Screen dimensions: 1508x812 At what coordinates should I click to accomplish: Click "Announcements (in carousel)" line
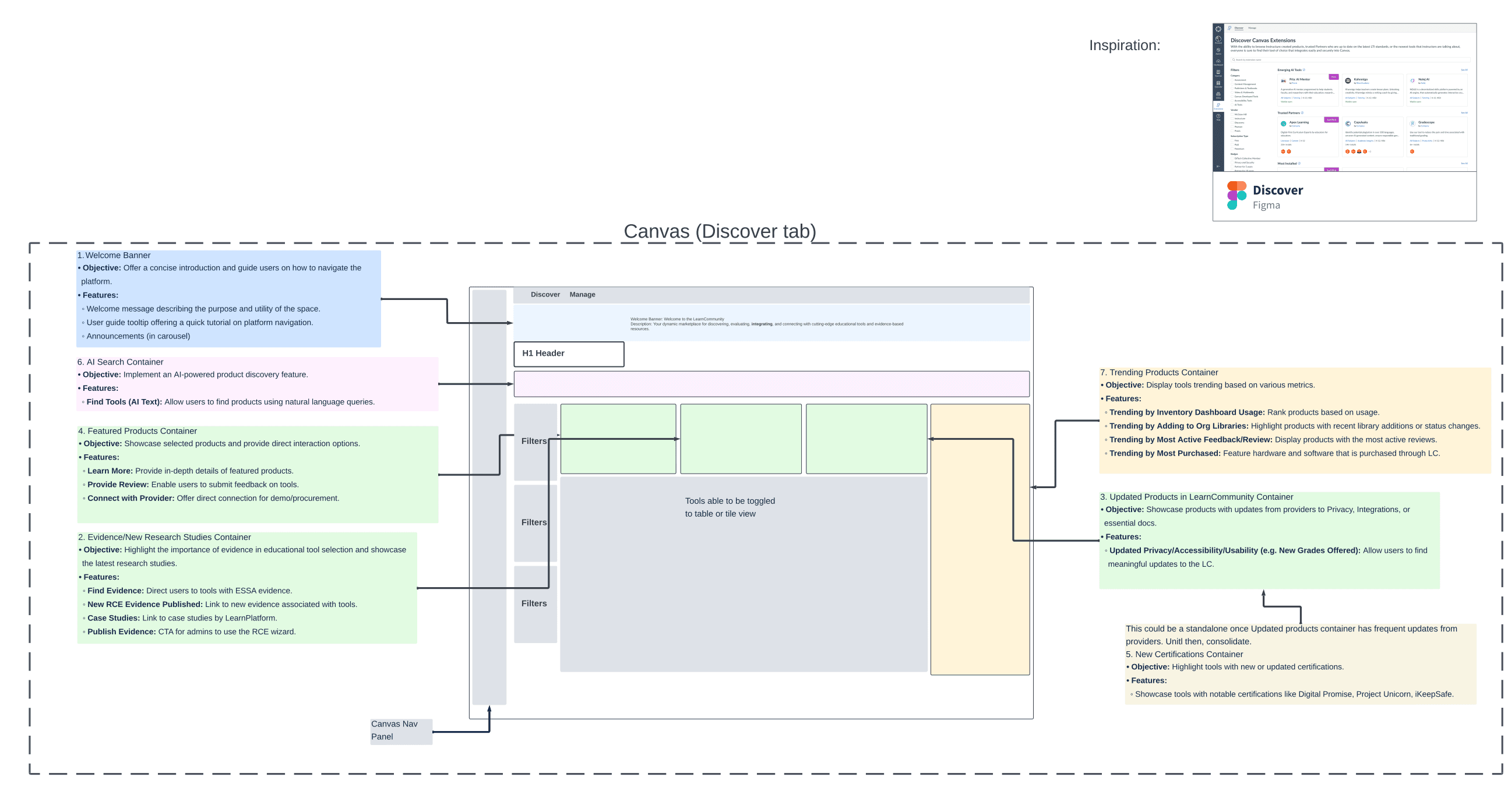coord(136,336)
